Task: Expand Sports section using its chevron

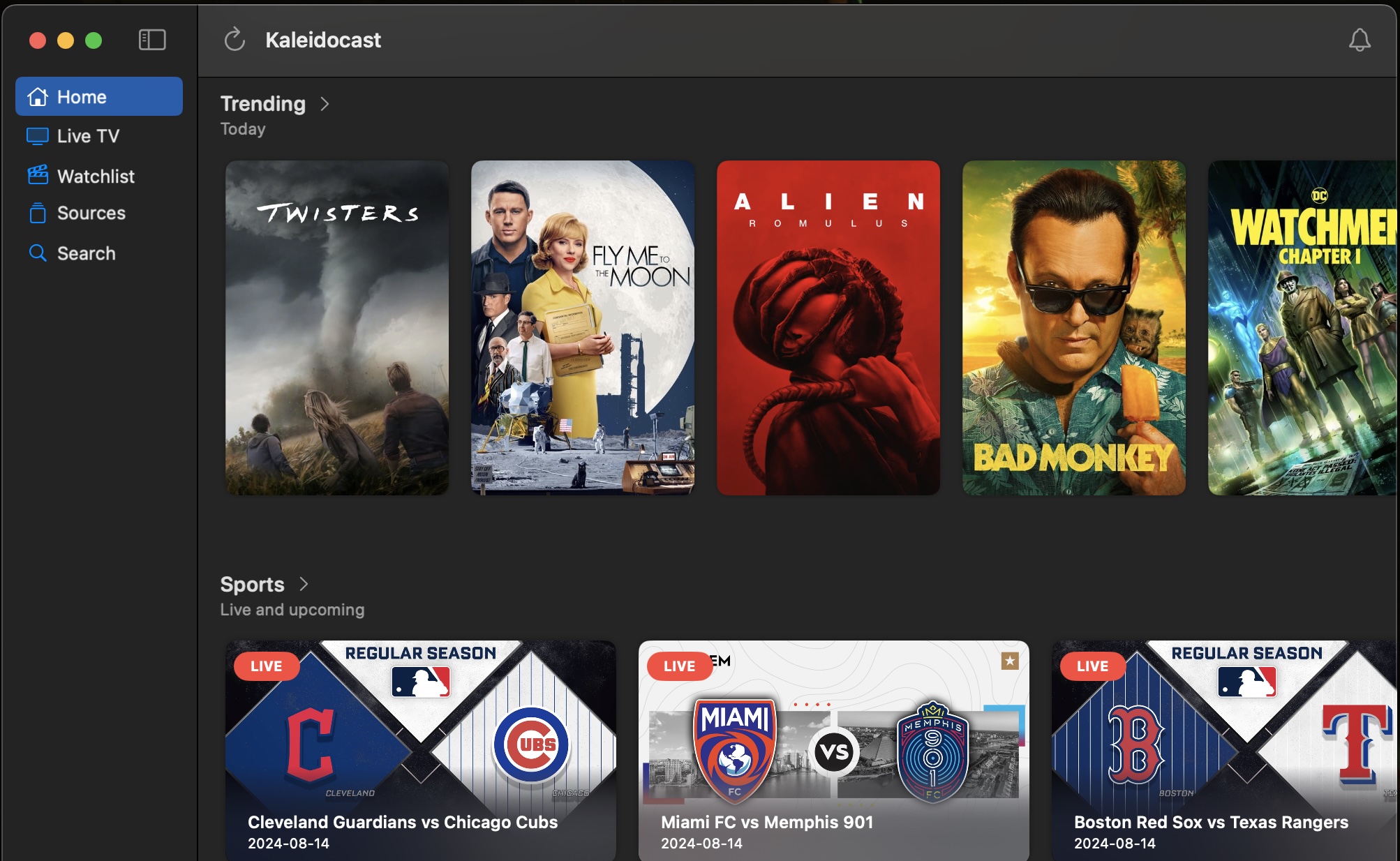Action: click(x=304, y=584)
